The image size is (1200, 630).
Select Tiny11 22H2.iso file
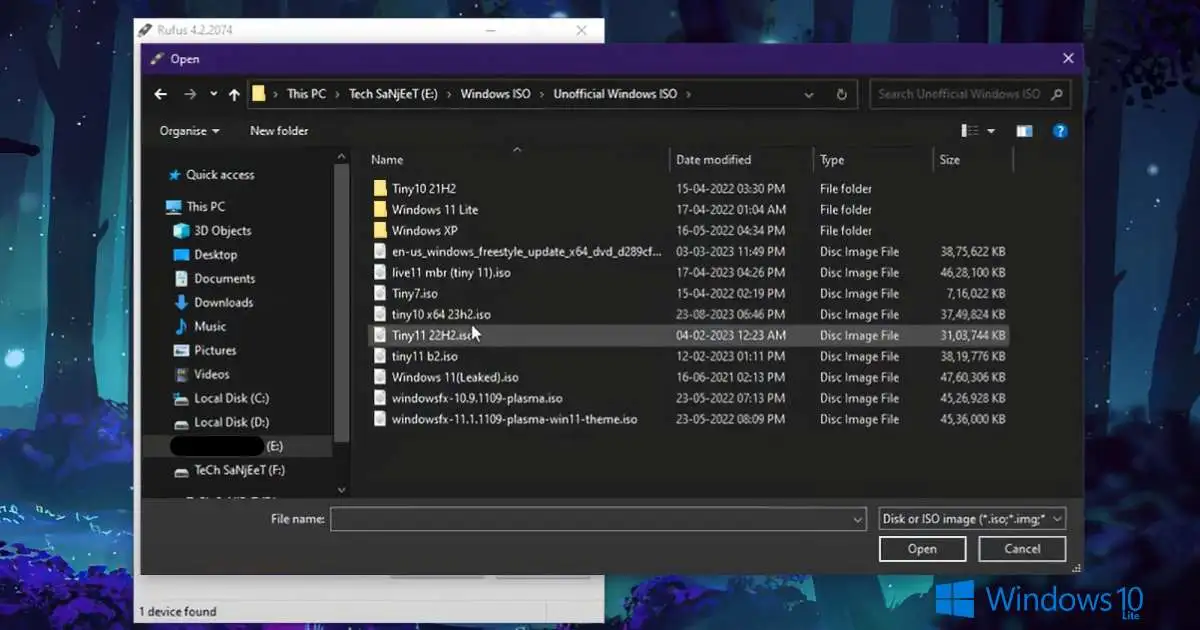[432, 336]
